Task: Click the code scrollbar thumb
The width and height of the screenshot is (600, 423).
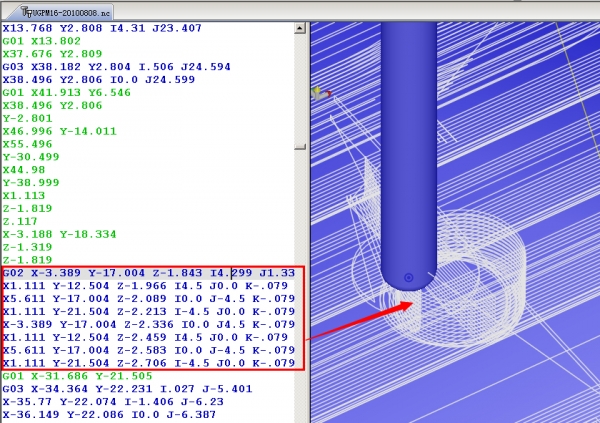Action: click(300, 146)
